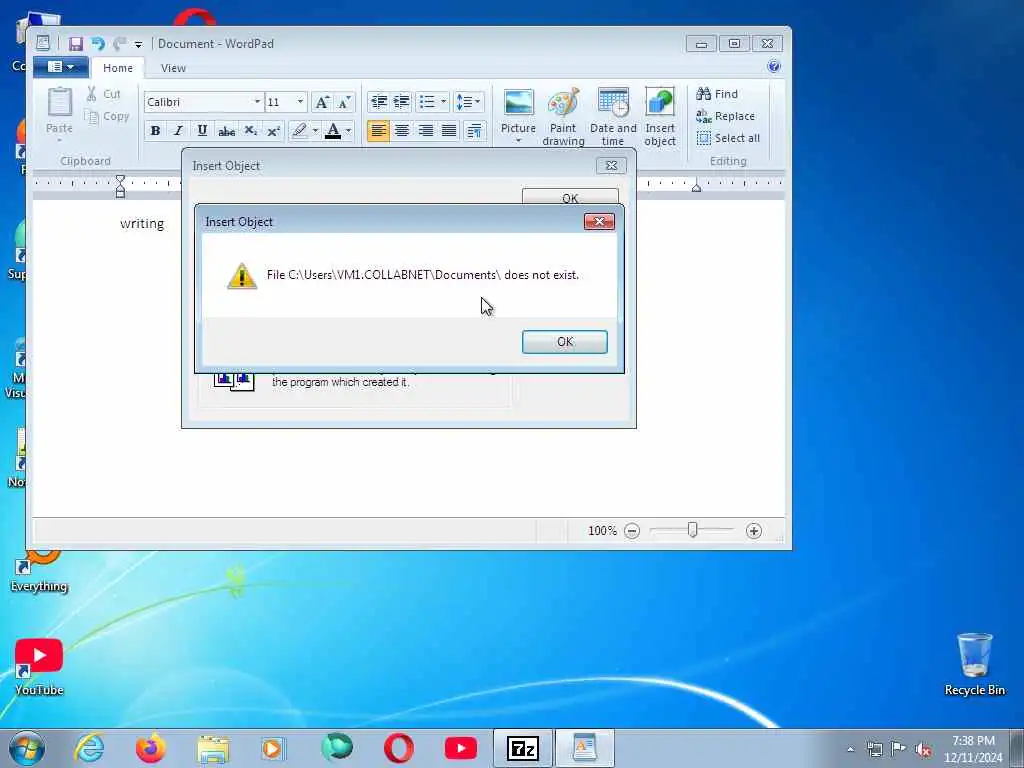The width and height of the screenshot is (1024, 768).
Task: Click the Shrink font icon
Action: point(344,102)
